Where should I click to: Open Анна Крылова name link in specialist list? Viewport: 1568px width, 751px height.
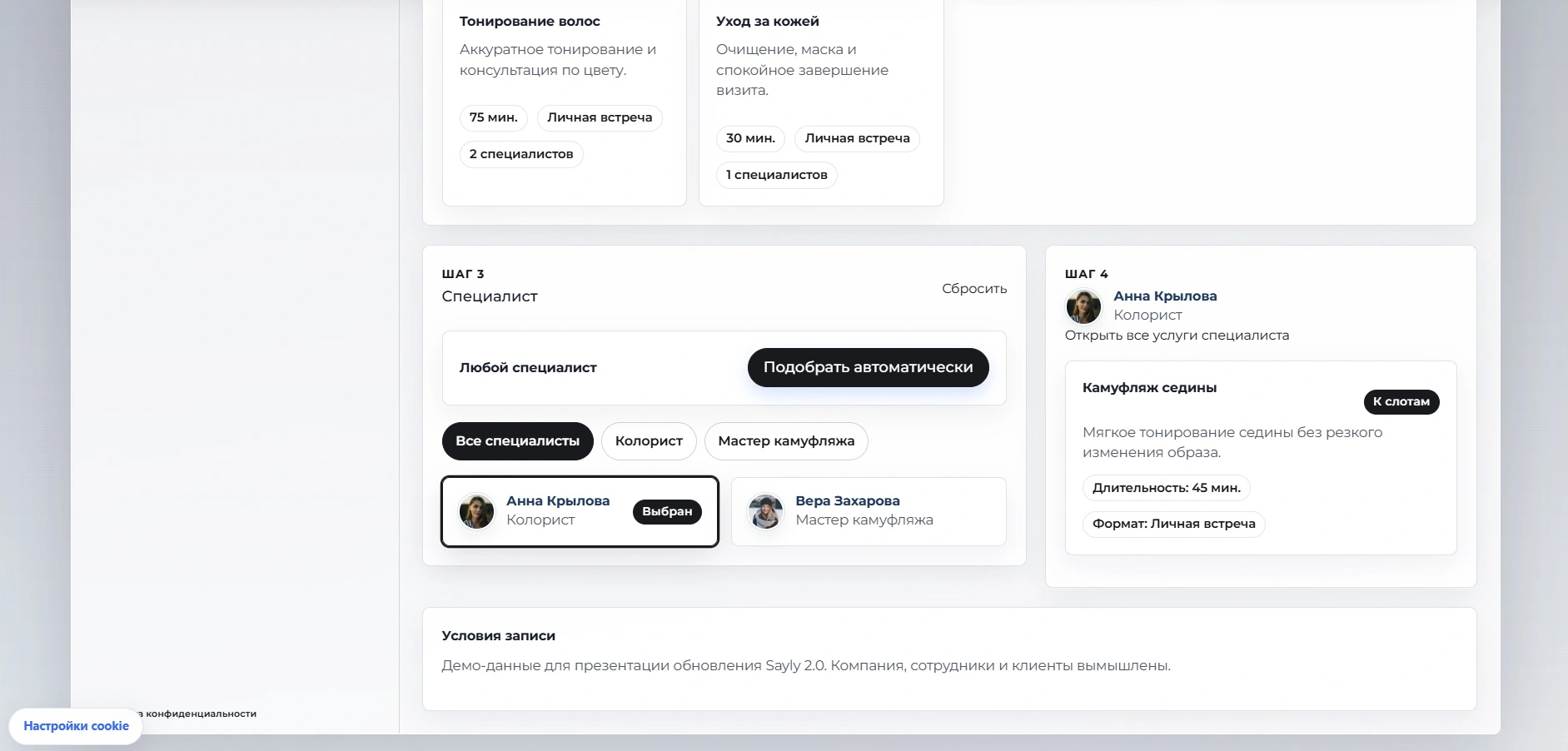pos(558,500)
